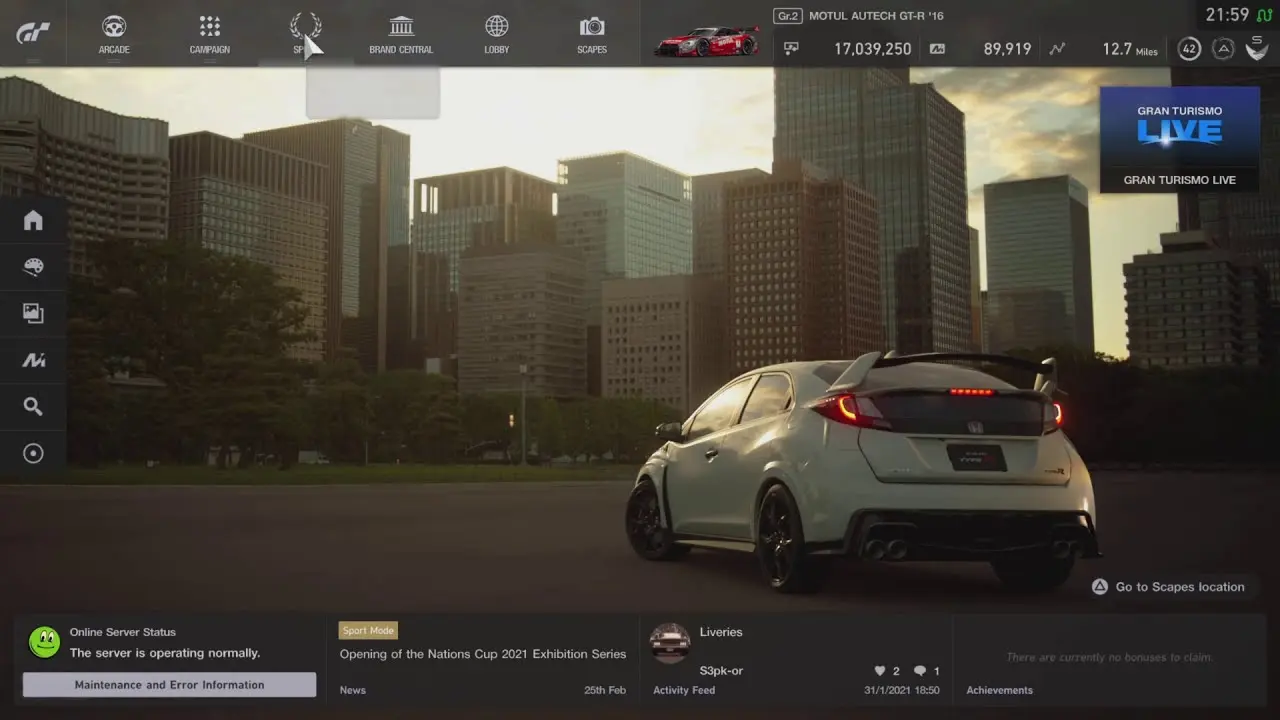This screenshot has width=1280, height=720.
Task: Open the Nations Cup 2021 Exhibition Series news
Action: [x=483, y=654]
